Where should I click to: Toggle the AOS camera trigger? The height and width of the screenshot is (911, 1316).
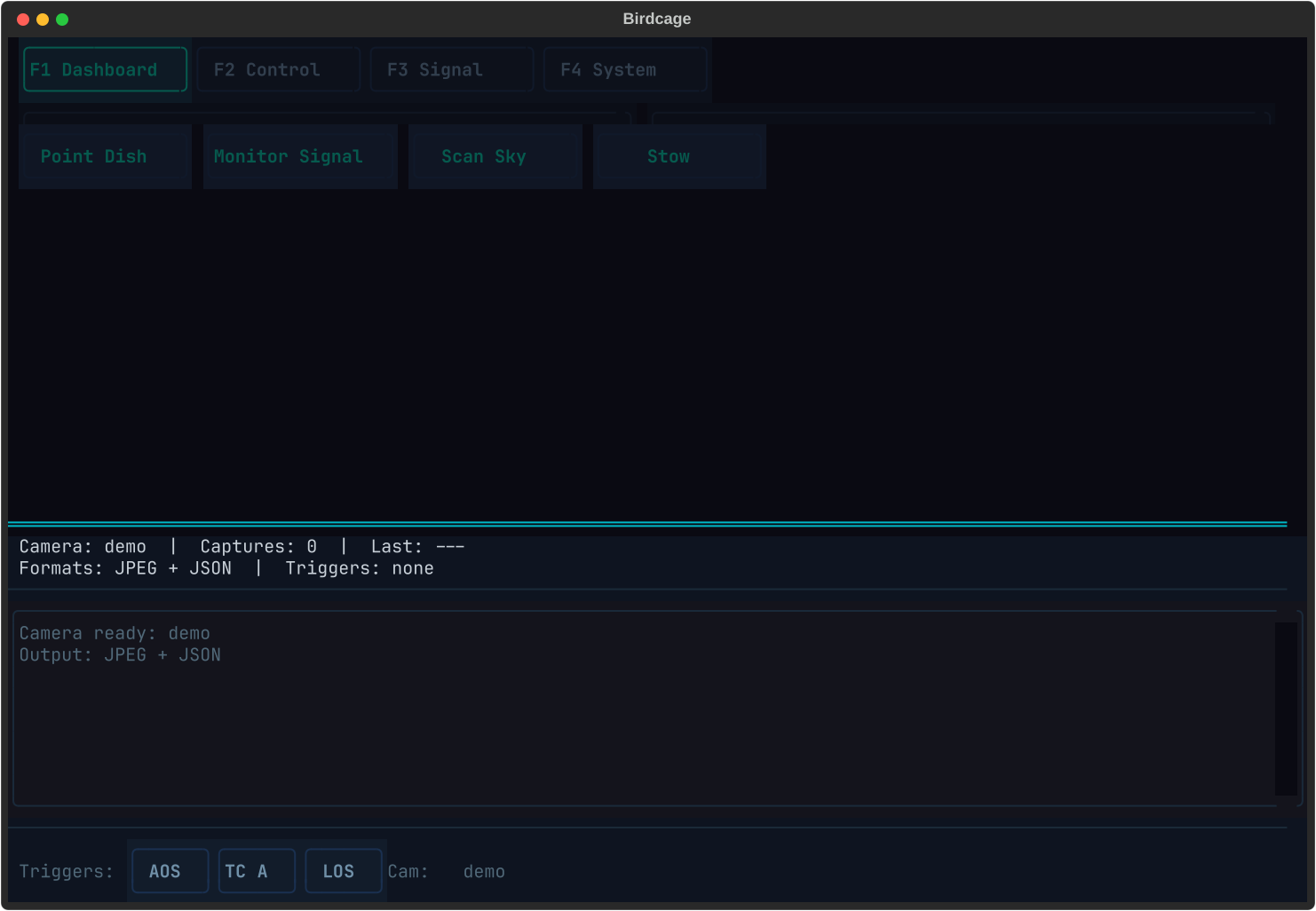pos(170,871)
